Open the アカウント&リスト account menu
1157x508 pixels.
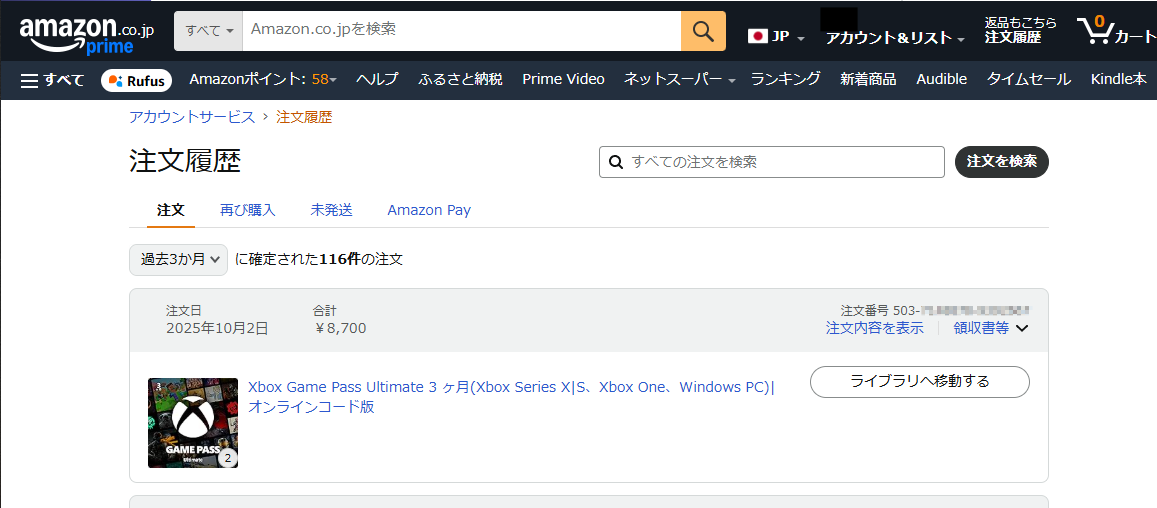(894, 38)
